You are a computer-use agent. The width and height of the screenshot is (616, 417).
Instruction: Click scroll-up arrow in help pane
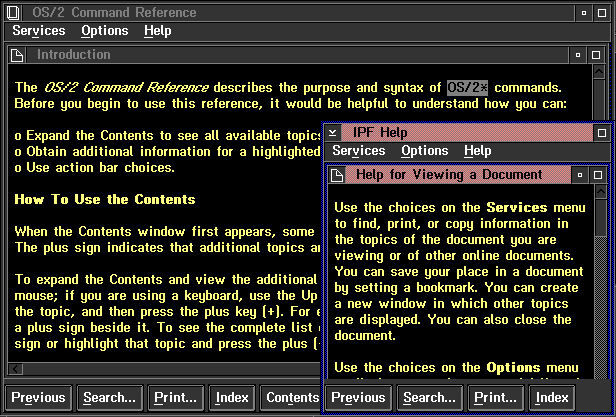point(601,192)
